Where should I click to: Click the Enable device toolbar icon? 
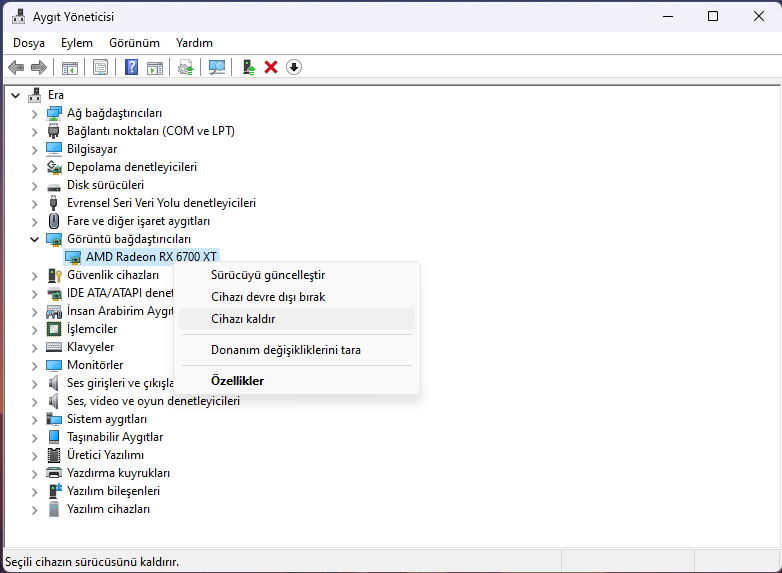click(x=248, y=67)
